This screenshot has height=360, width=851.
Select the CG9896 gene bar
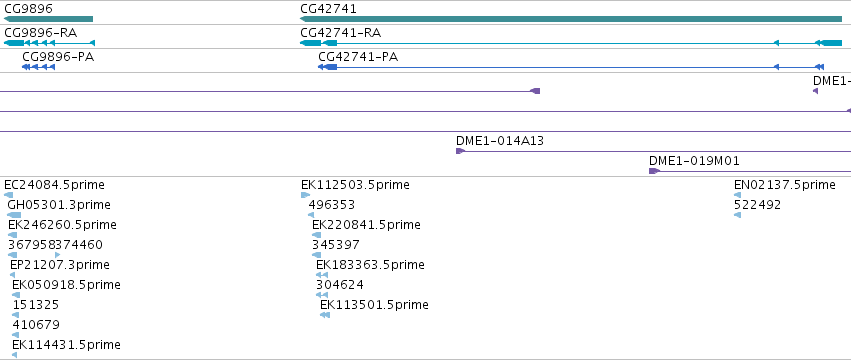point(48,19)
